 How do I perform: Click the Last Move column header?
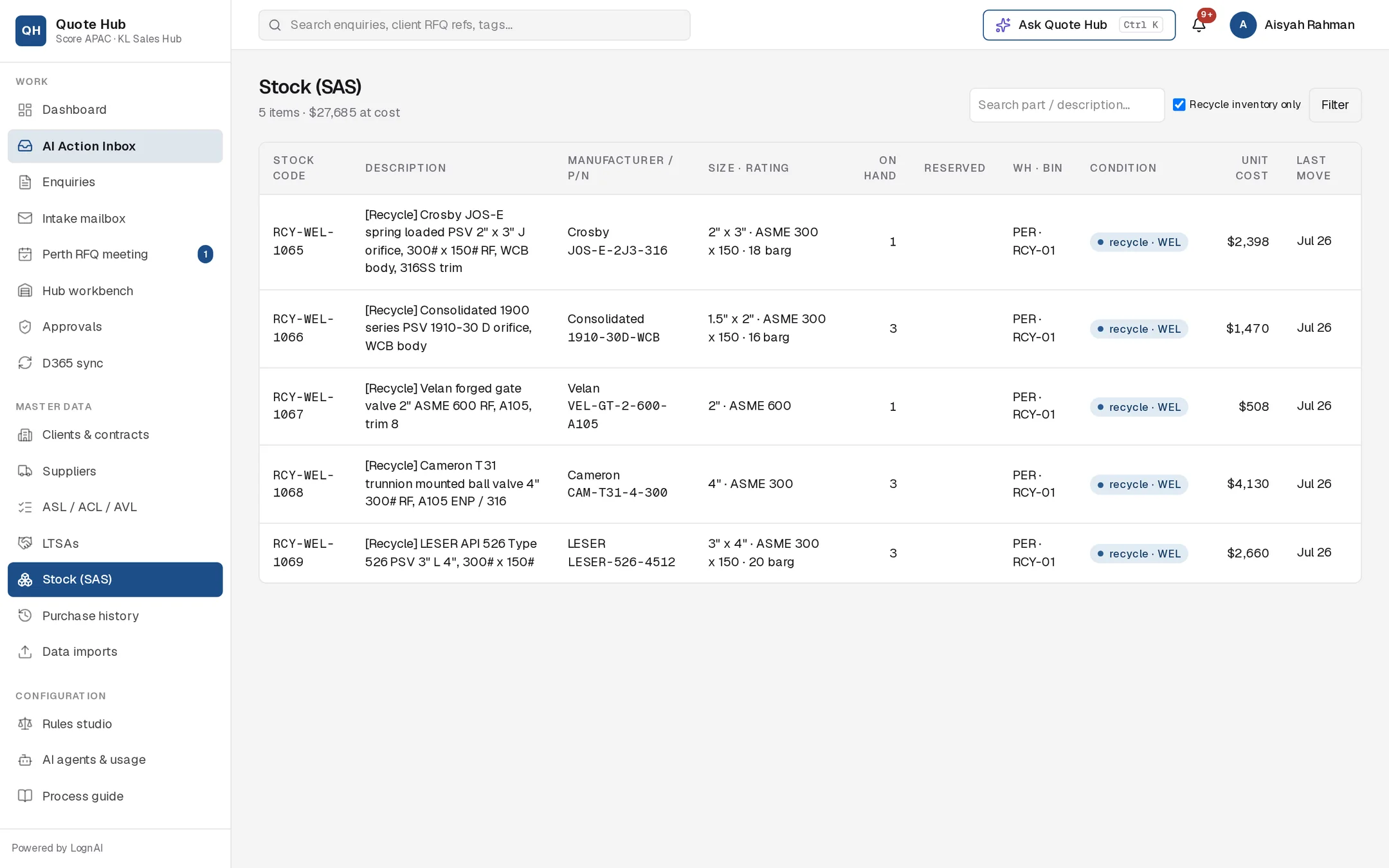point(1314,168)
